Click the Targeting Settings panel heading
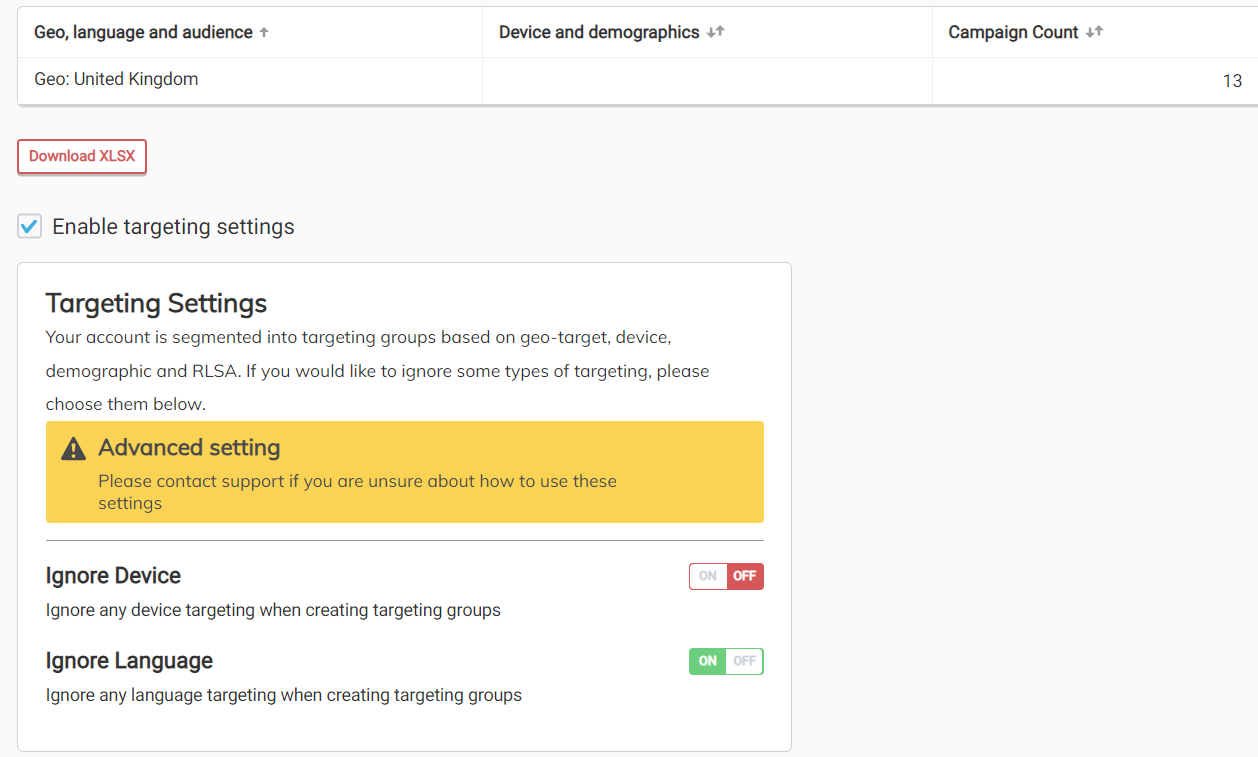This screenshot has width=1258, height=757. (156, 303)
